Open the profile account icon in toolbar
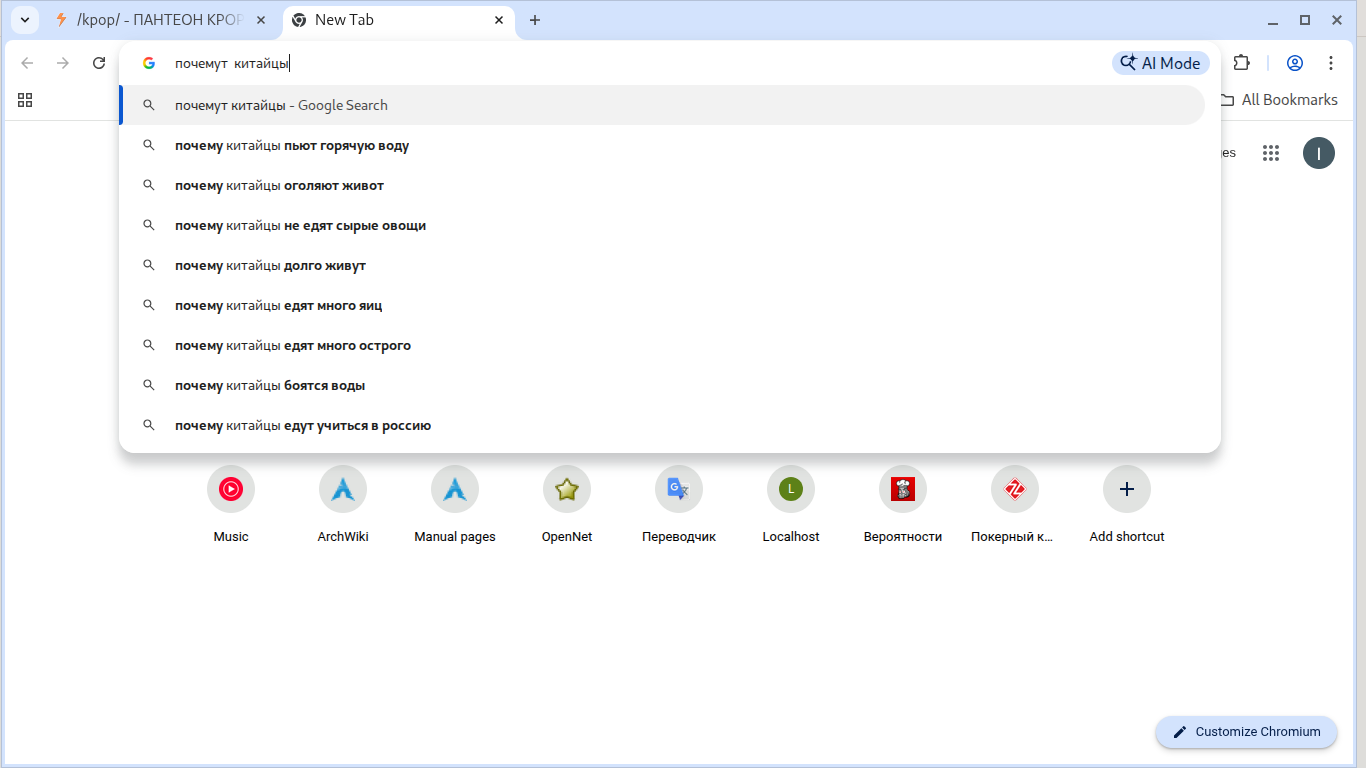This screenshot has height=768, width=1366. [x=1295, y=63]
